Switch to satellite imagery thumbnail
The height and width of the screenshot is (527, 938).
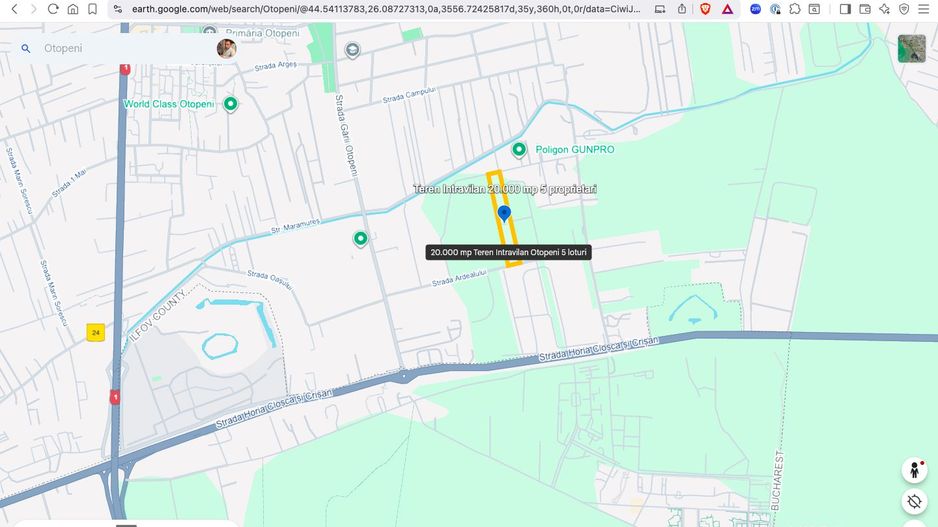(x=912, y=48)
